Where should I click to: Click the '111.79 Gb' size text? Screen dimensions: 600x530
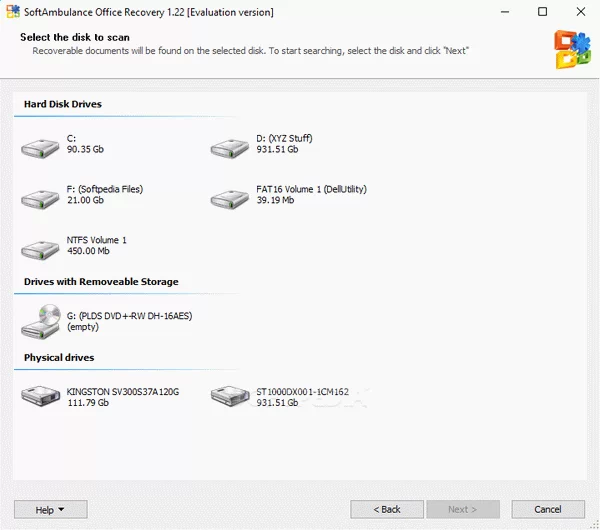(88, 403)
